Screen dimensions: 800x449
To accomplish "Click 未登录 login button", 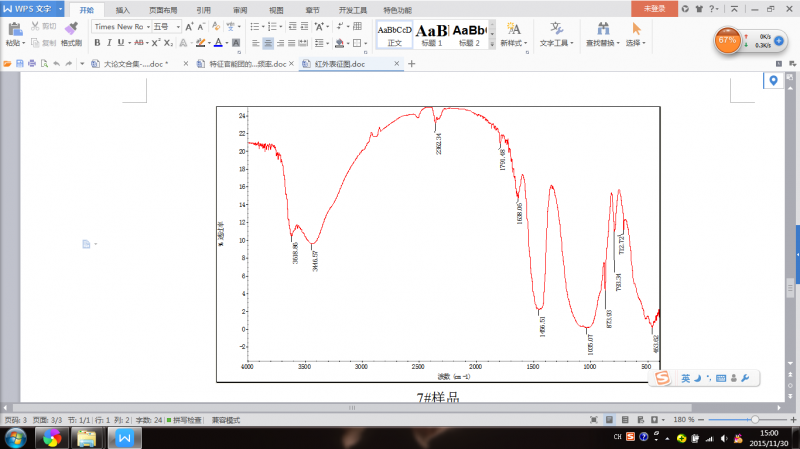I will [x=654, y=9].
